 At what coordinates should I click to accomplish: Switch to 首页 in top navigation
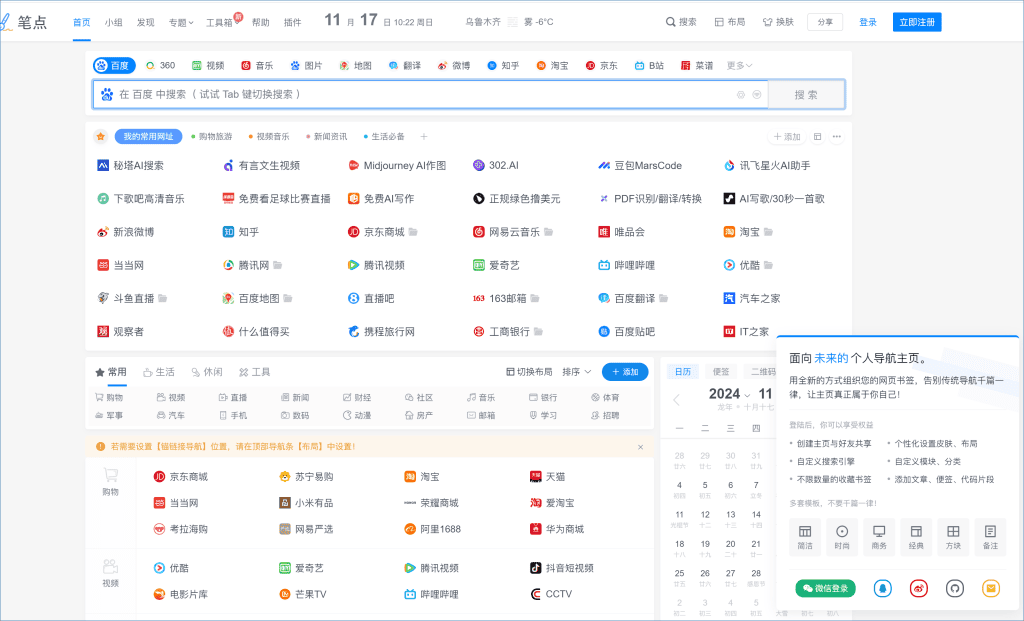point(82,22)
